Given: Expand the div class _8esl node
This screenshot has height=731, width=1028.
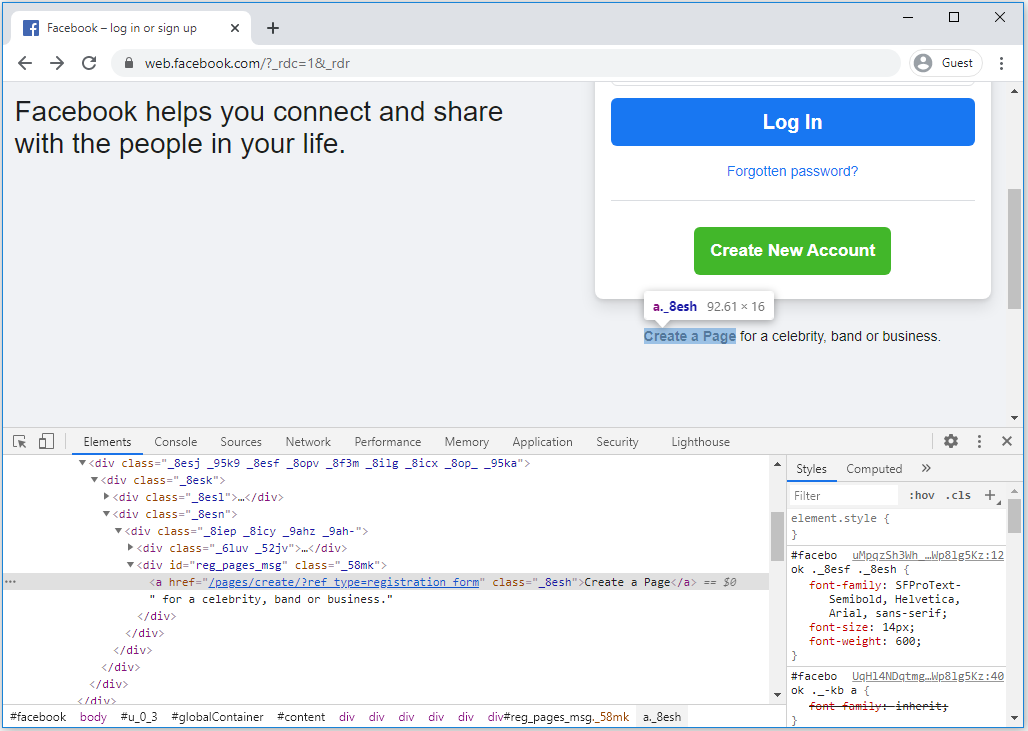Looking at the screenshot, I should (106, 496).
